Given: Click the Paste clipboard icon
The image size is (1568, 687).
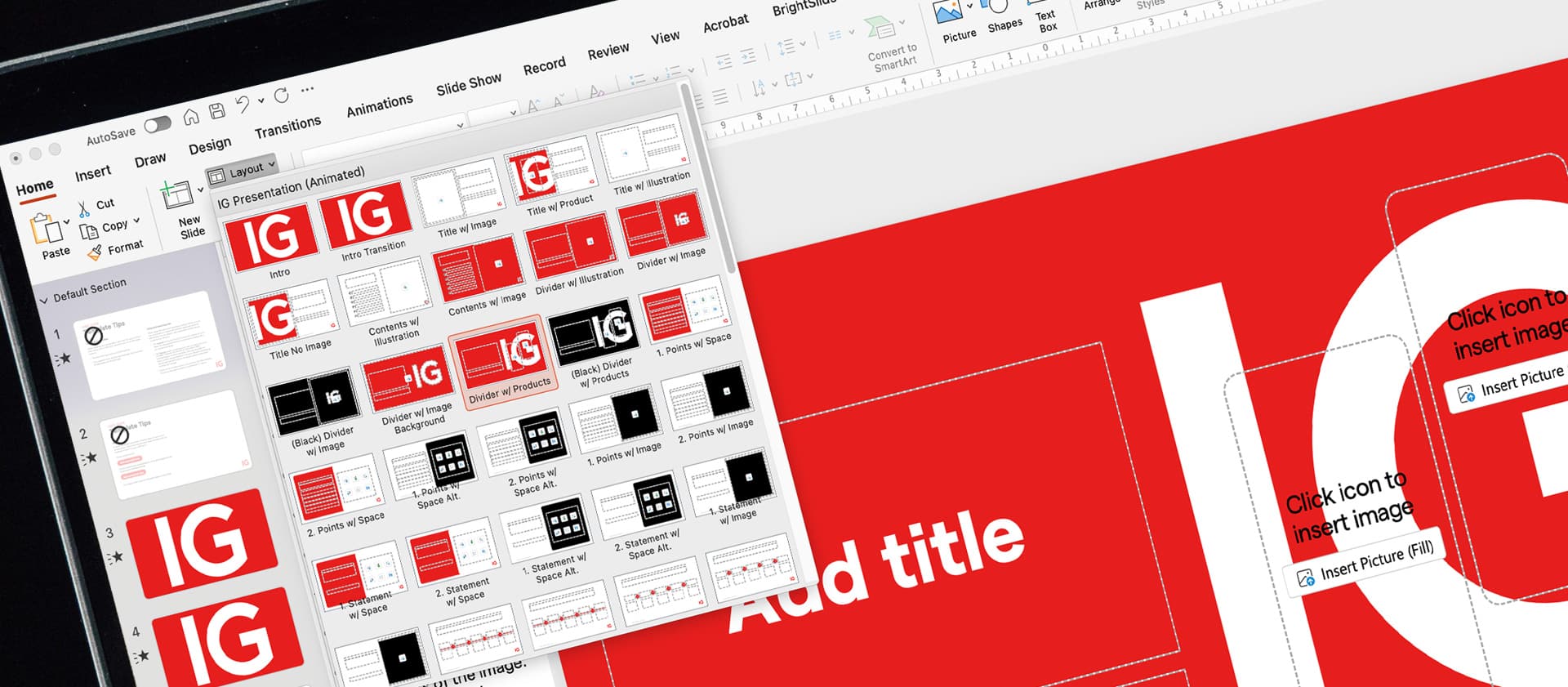Looking at the screenshot, I should (x=46, y=229).
